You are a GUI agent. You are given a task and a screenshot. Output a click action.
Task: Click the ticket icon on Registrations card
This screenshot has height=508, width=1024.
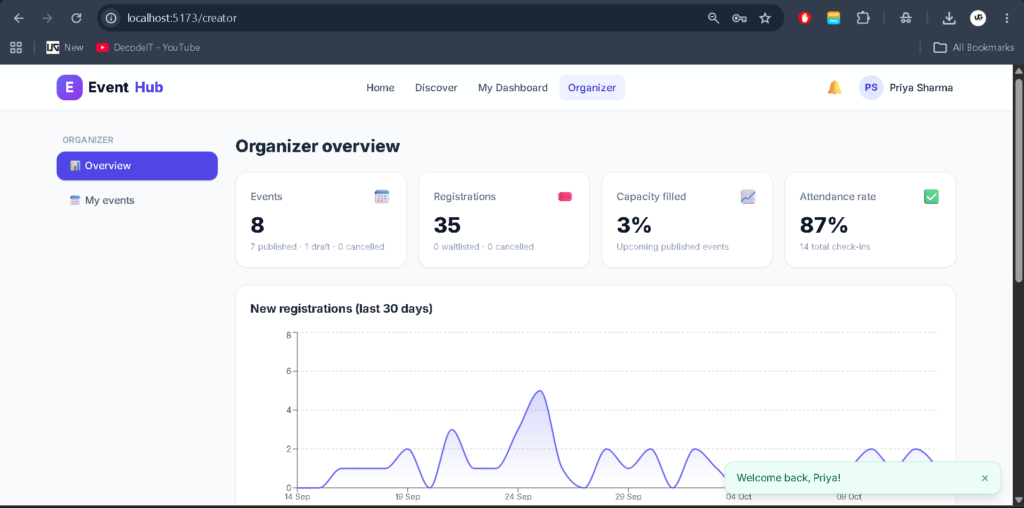pos(565,197)
